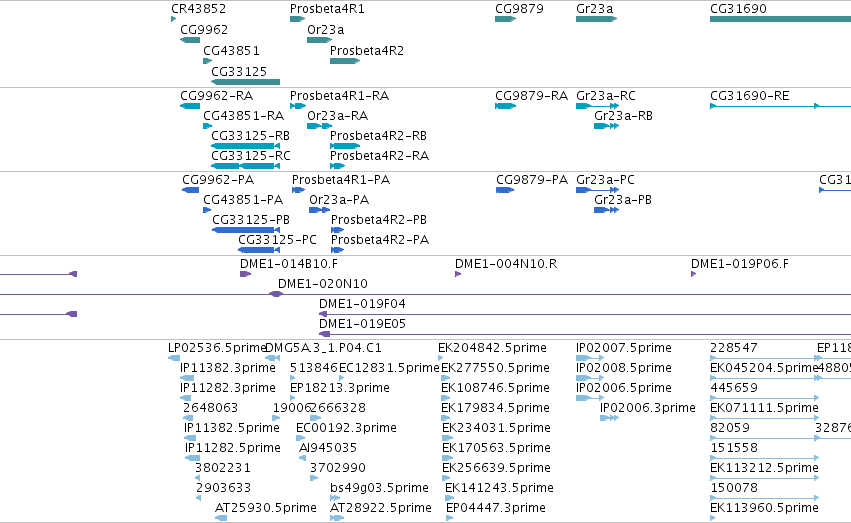Click the Gr23a gene label
Viewport: 851px width, 523px height.
coord(595,9)
